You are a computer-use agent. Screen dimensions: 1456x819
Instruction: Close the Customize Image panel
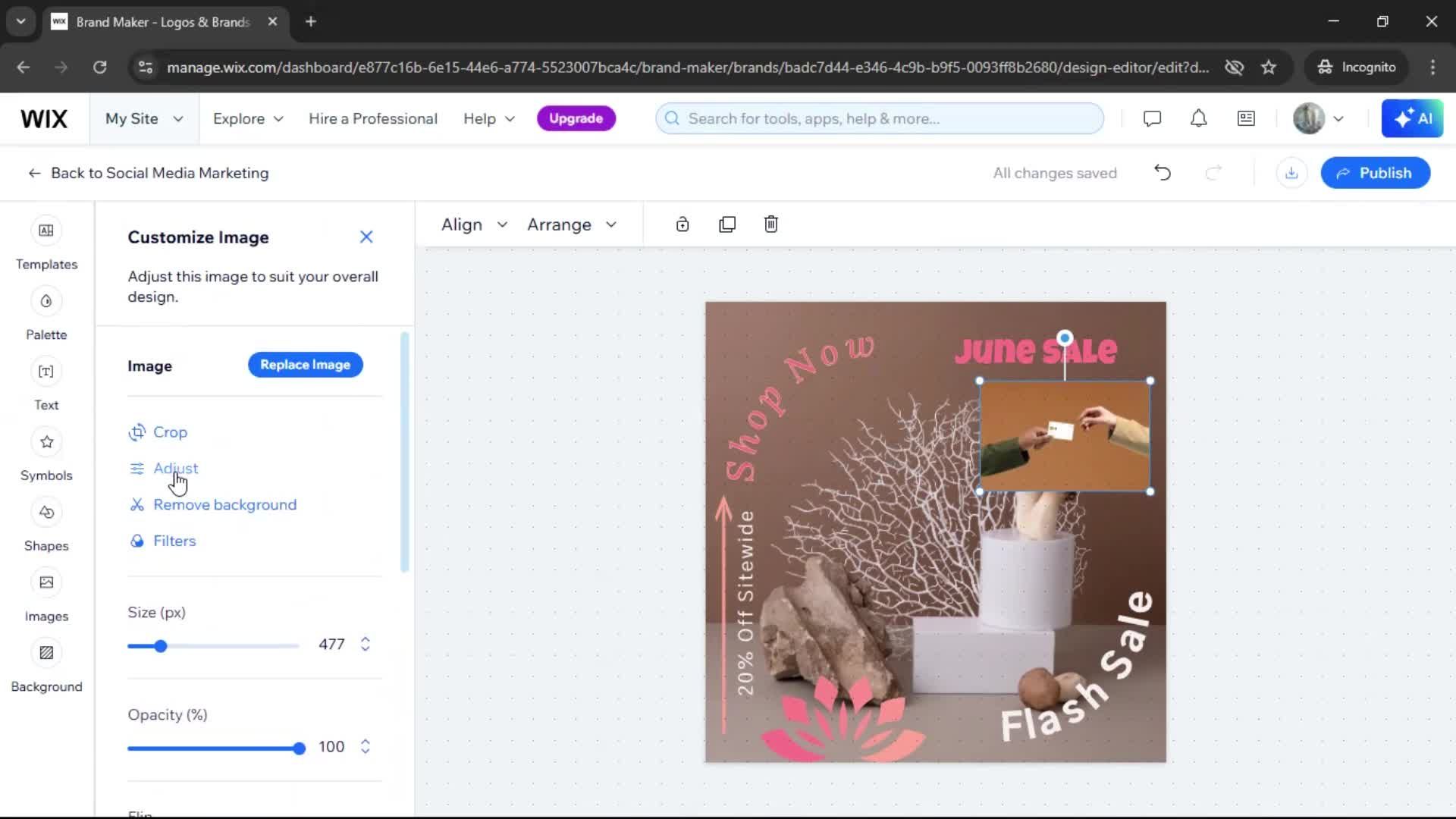pyautogui.click(x=366, y=237)
